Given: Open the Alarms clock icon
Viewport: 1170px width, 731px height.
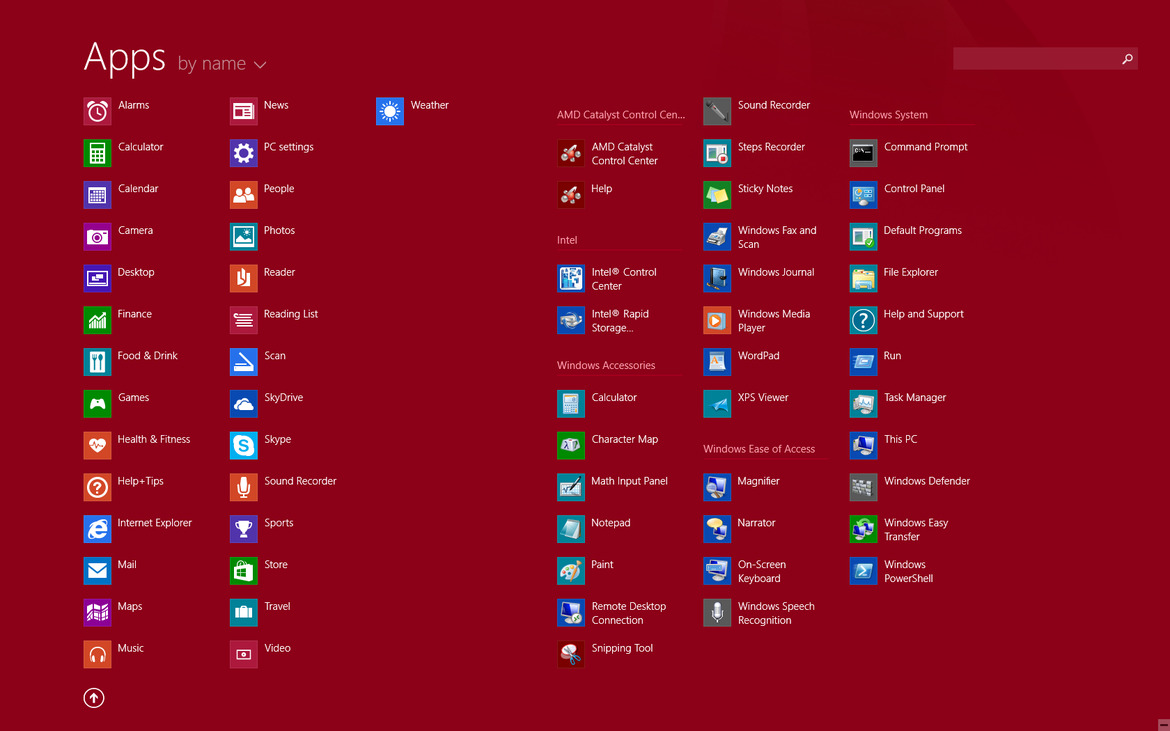Looking at the screenshot, I should point(97,111).
